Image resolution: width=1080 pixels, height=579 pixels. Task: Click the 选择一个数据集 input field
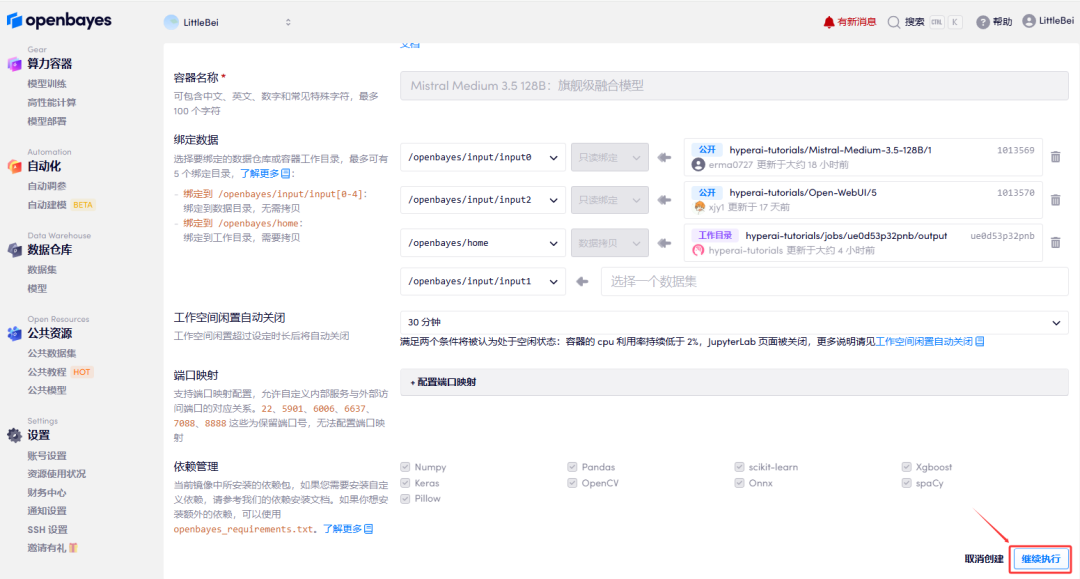[835, 282]
